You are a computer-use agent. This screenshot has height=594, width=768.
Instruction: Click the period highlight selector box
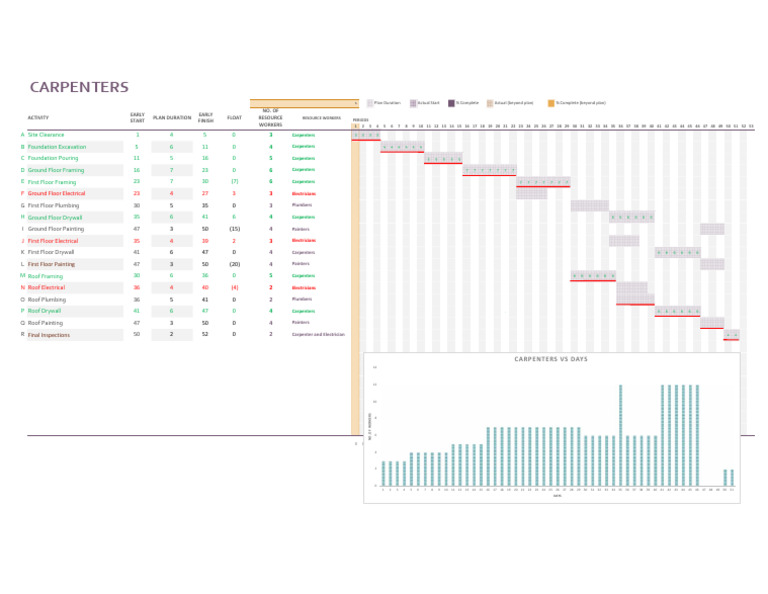[304, 103]
